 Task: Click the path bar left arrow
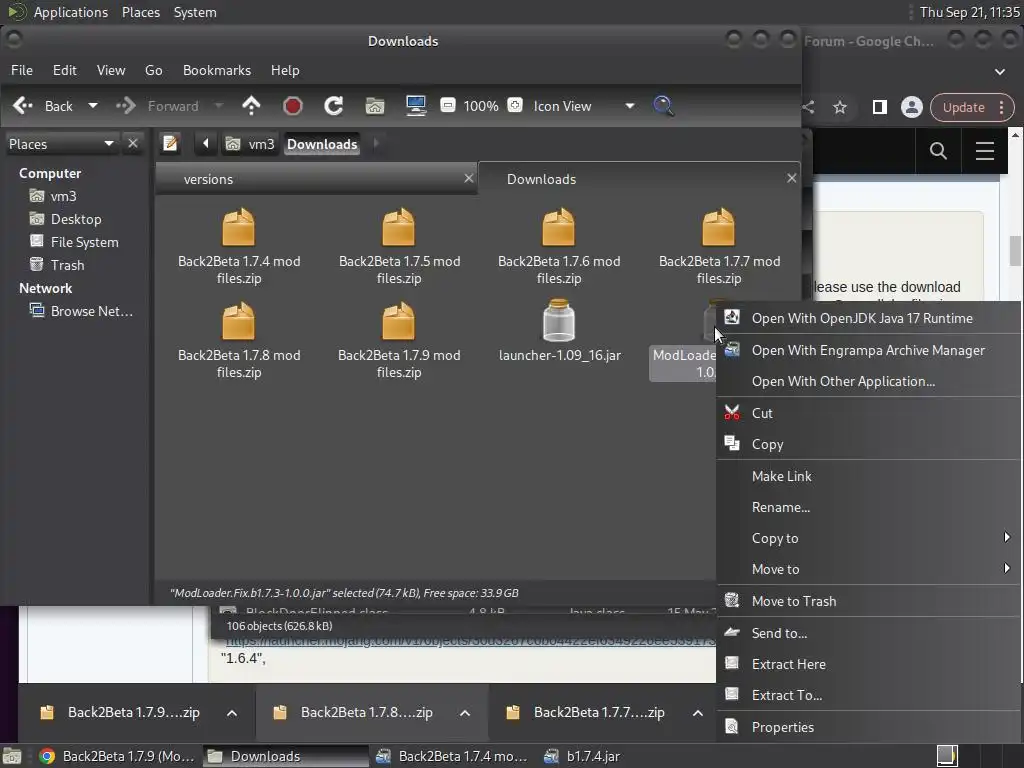(206, 143)
